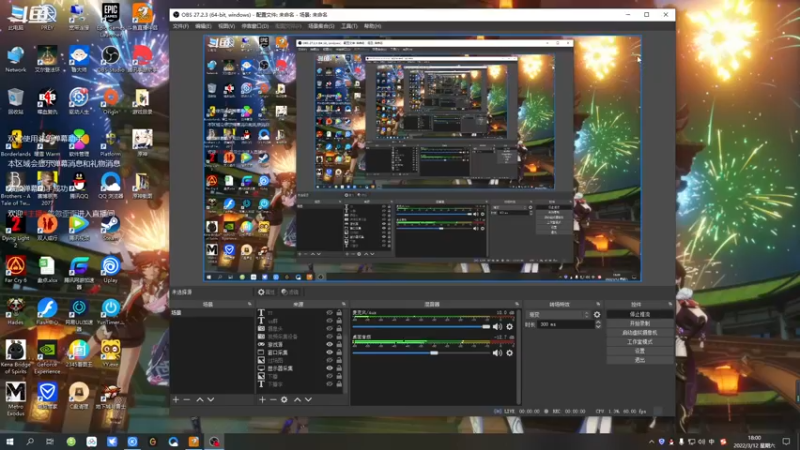
Task: Open taskbar search magnifier
Action: (30, 441)
